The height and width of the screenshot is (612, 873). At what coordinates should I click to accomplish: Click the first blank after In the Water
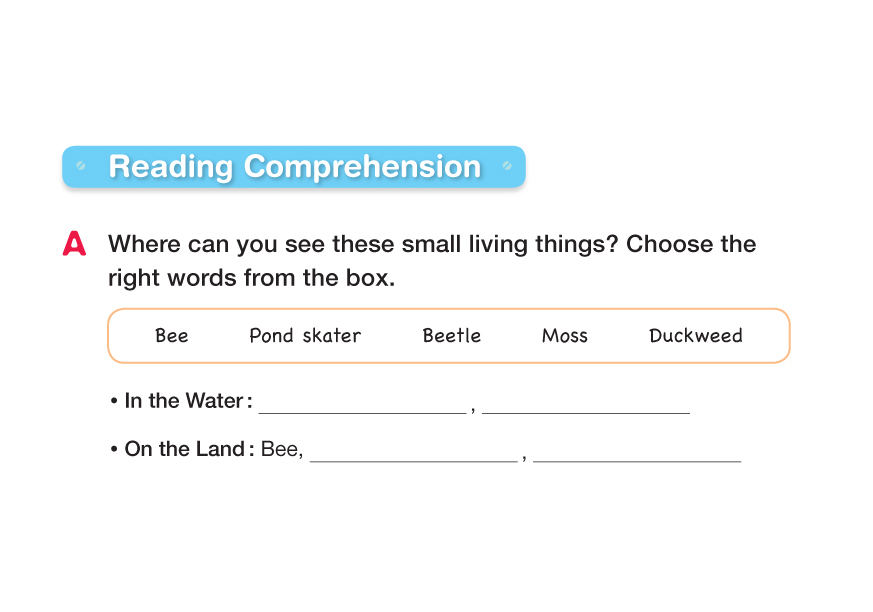click(x=362, y=403)
